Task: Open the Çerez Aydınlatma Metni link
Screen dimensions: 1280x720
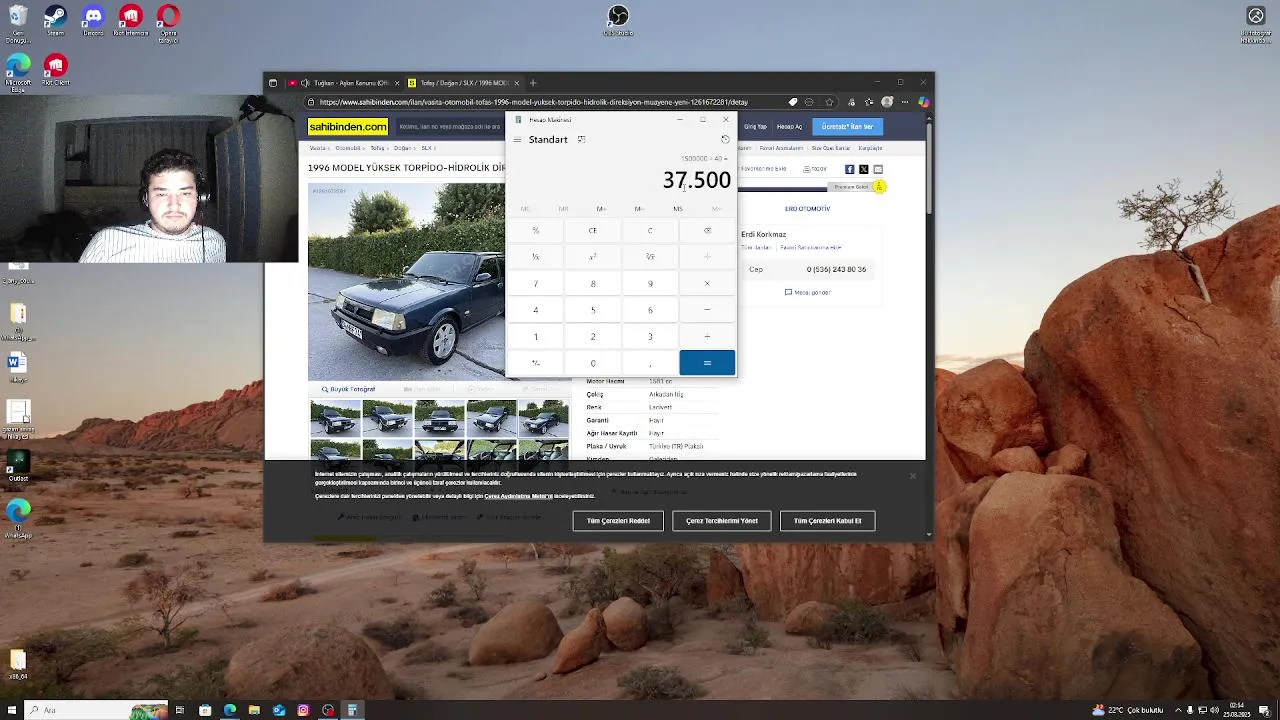Action: (x=518, y=496)
